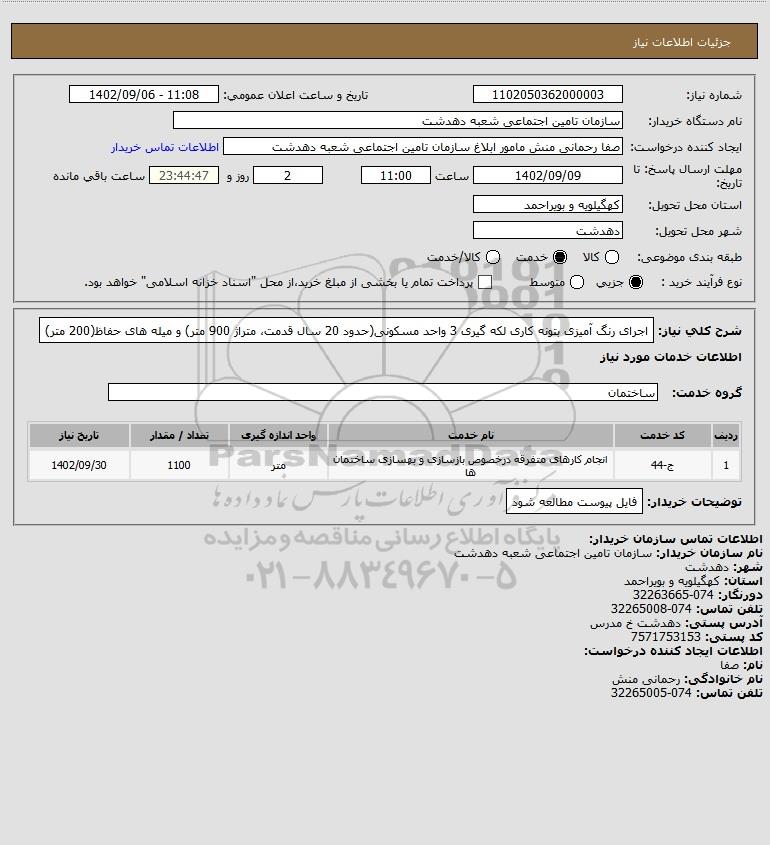Click the تعداد / مقدار column header
This screenshot has height=845, width=770.
point(179,435)
